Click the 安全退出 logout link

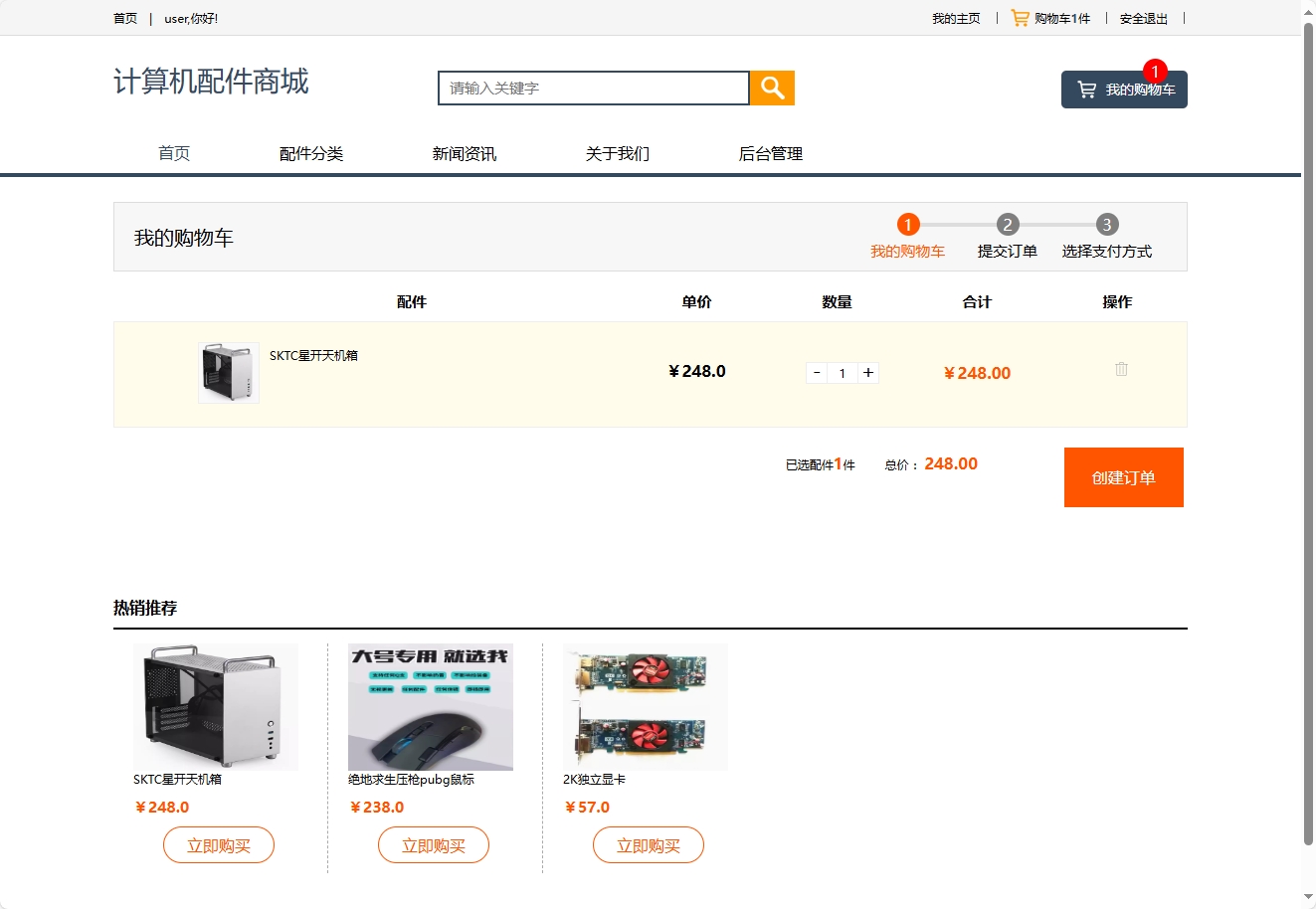[x=1142, y=17]
